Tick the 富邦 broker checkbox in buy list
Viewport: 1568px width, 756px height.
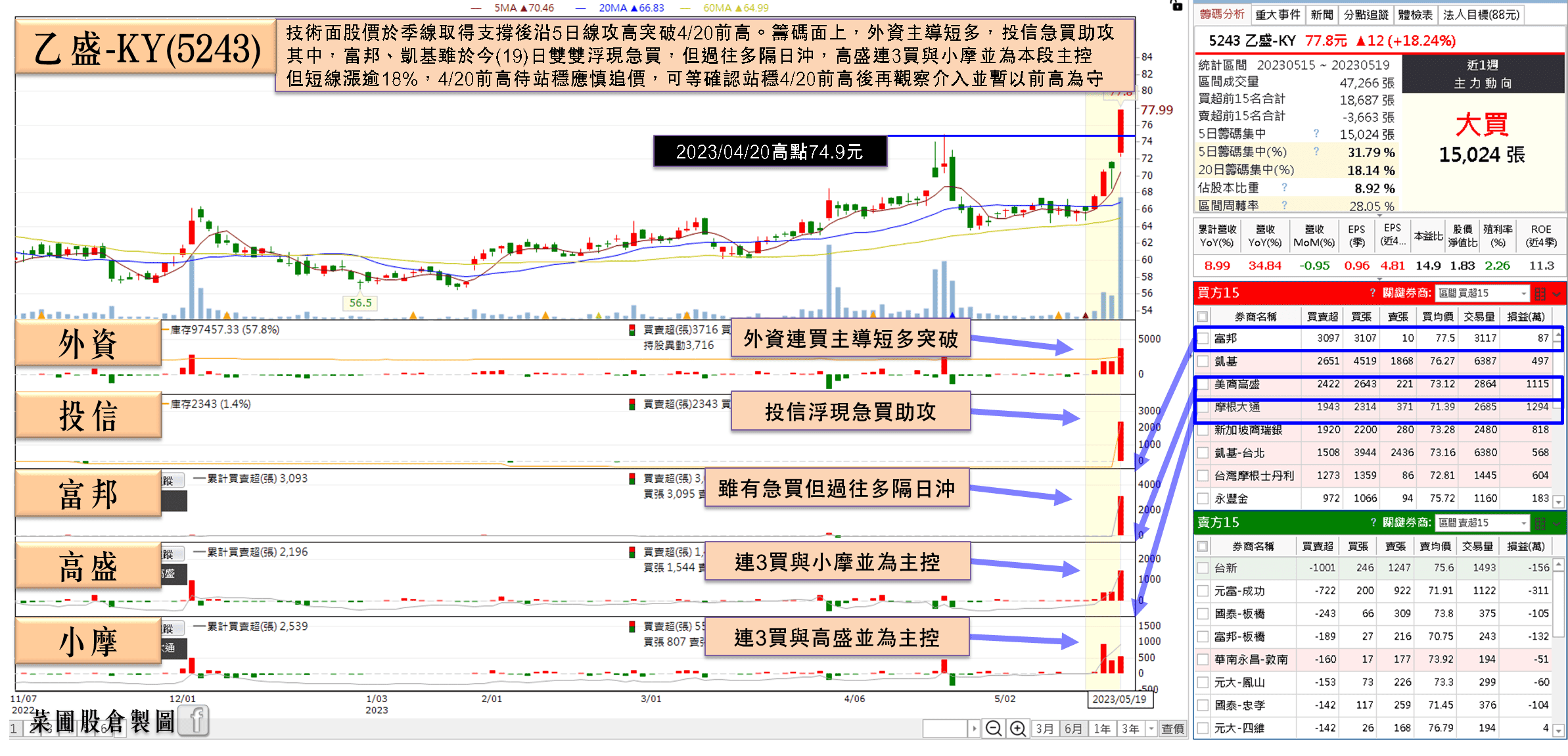click(1203, 338)
